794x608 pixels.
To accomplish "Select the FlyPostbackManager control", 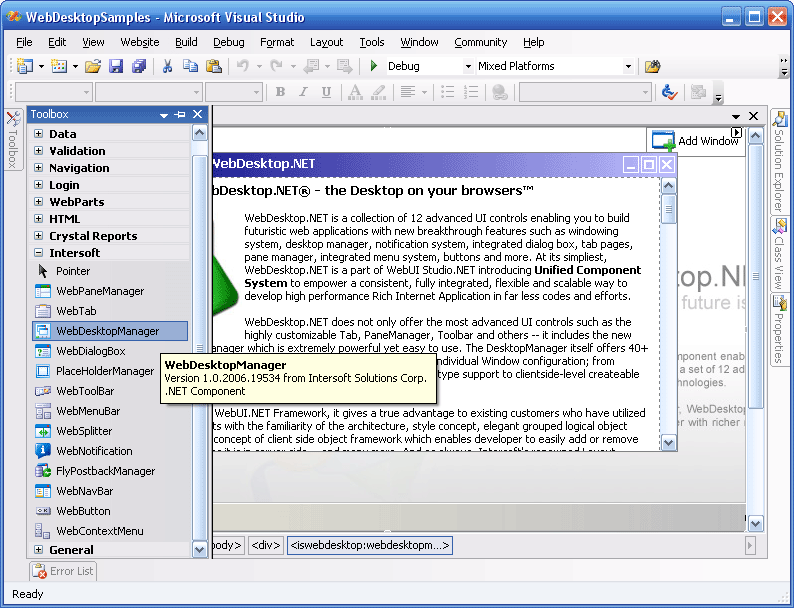I will pos(105,471).
